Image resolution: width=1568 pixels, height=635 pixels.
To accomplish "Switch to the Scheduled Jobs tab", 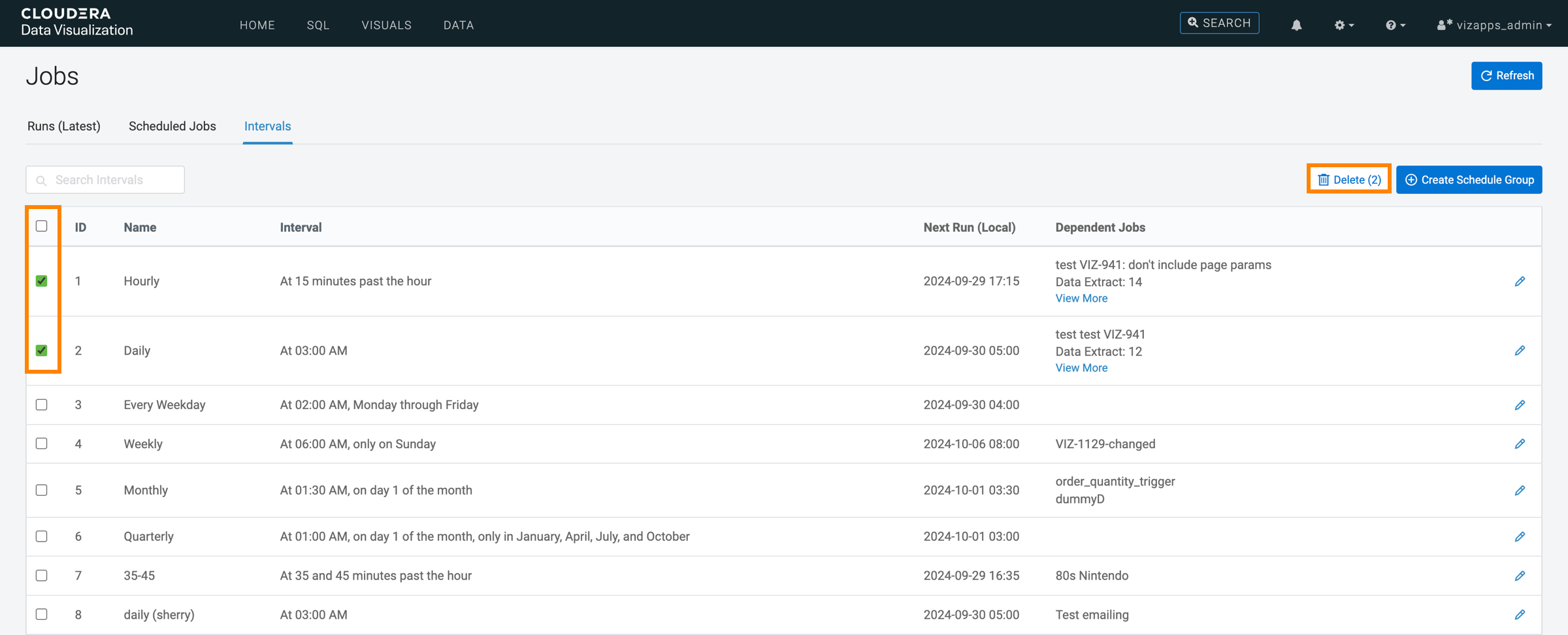I will pyautogui.click(x=172, y=126).
